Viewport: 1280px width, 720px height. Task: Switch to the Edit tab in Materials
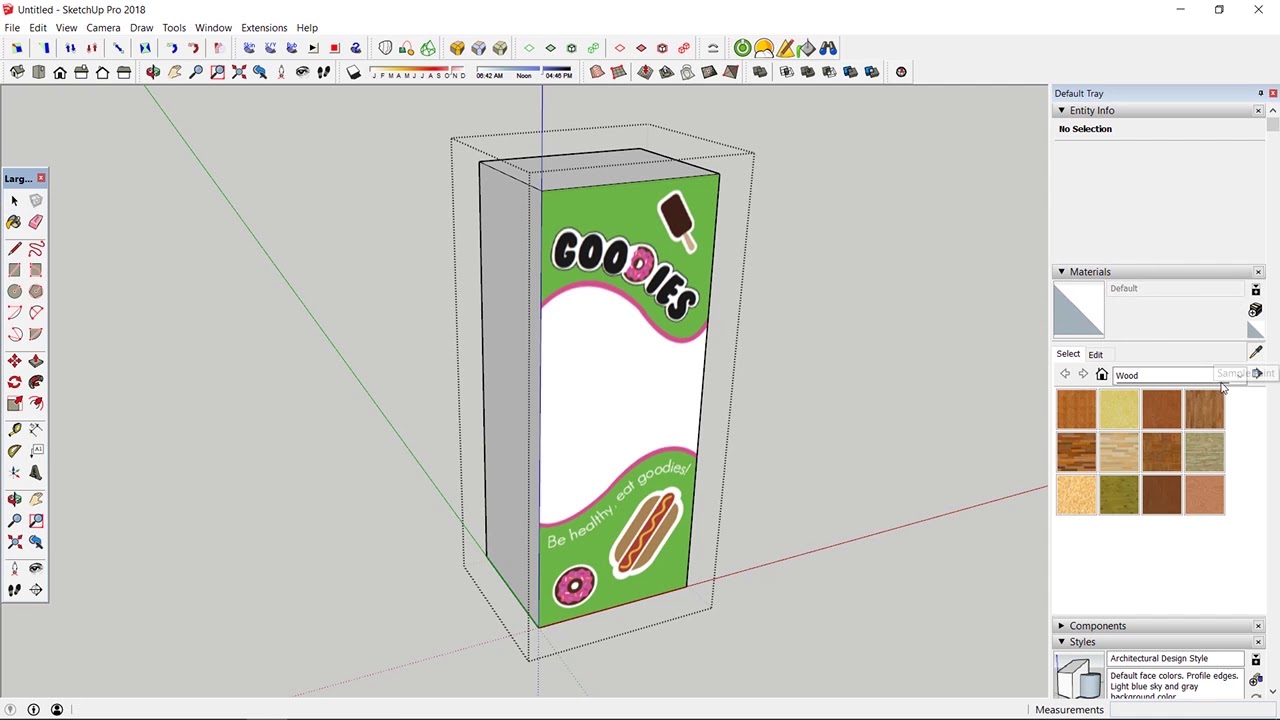(1096, 355)
